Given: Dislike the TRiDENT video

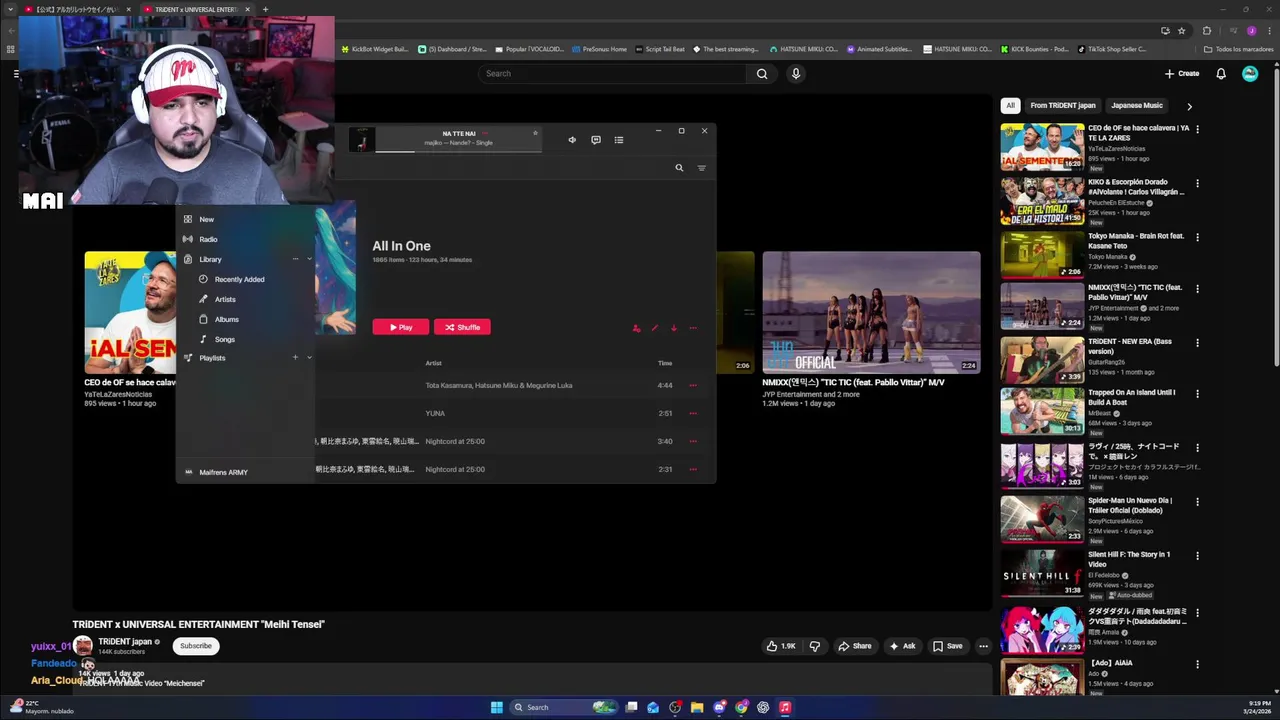Looking at the screenshot, I should [x=814, y=646].
